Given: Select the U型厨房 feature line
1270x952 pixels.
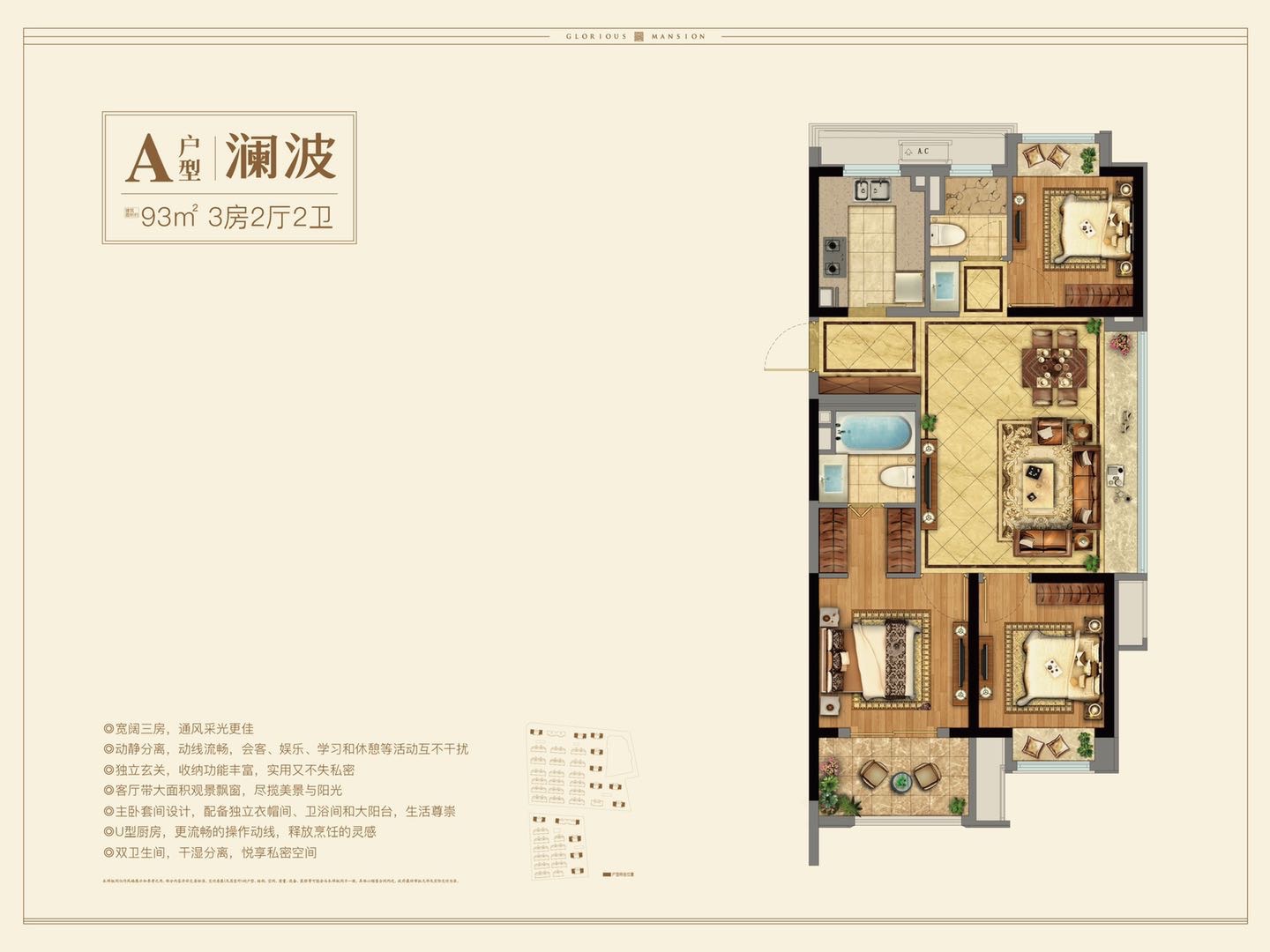Looking at the screenshot, I should 240,831.
